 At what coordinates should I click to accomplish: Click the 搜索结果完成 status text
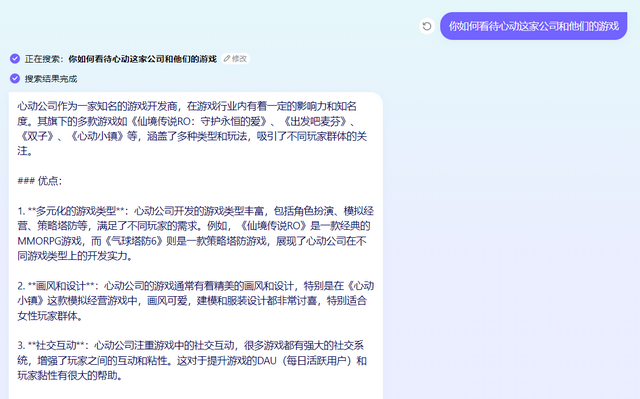(x=51, y=79)
